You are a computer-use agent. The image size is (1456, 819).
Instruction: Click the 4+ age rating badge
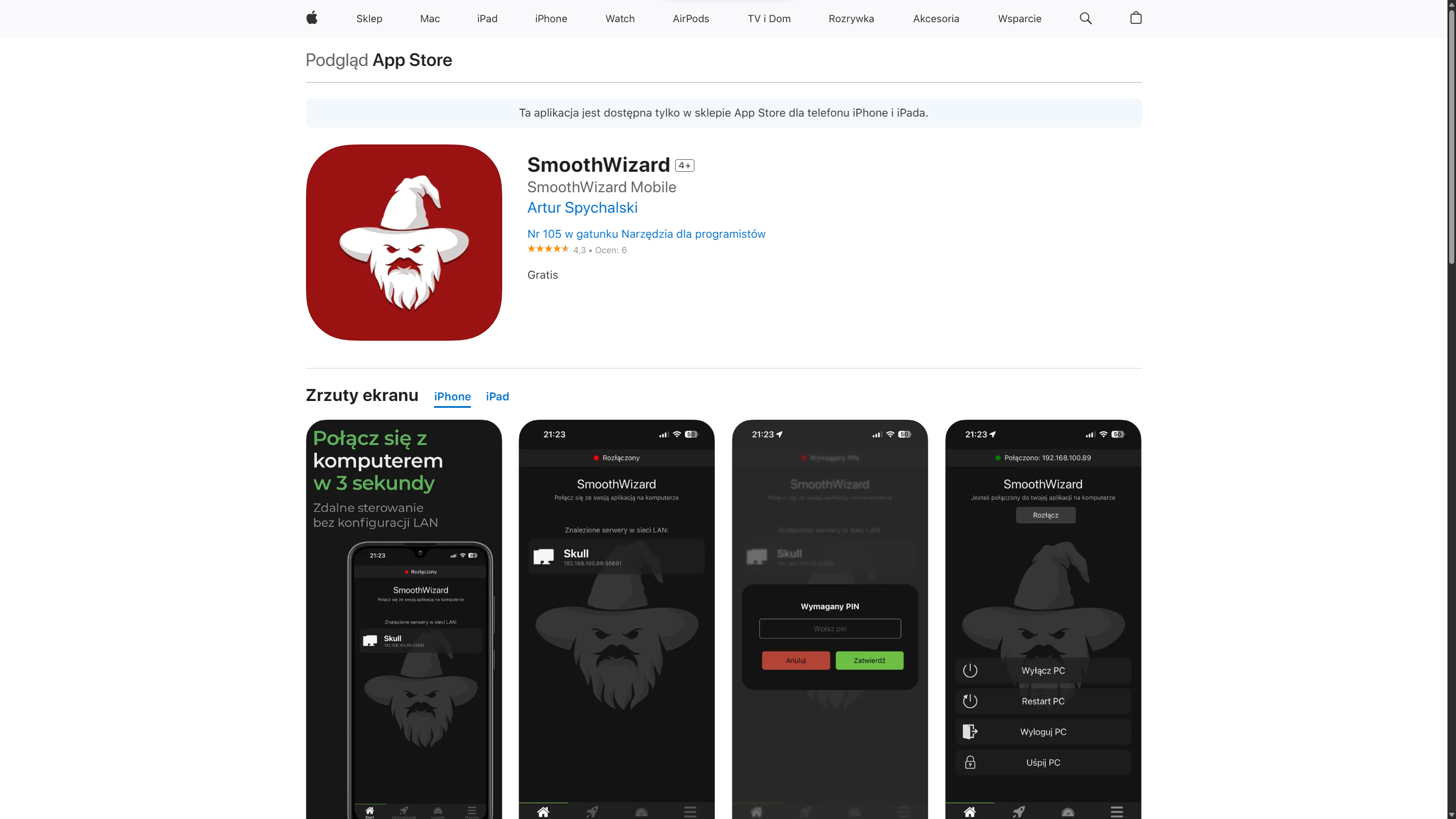pyautogui.click(x=684, y=166)
